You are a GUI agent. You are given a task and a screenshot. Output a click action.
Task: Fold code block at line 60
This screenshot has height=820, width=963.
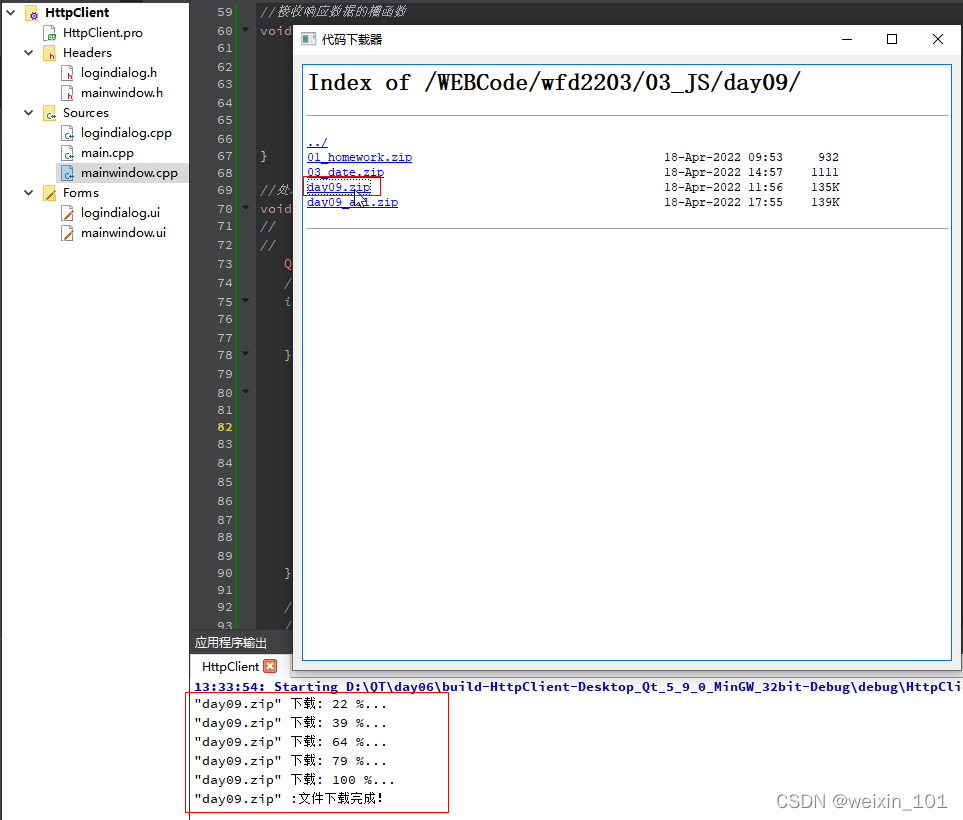click(x=246, y=29)
